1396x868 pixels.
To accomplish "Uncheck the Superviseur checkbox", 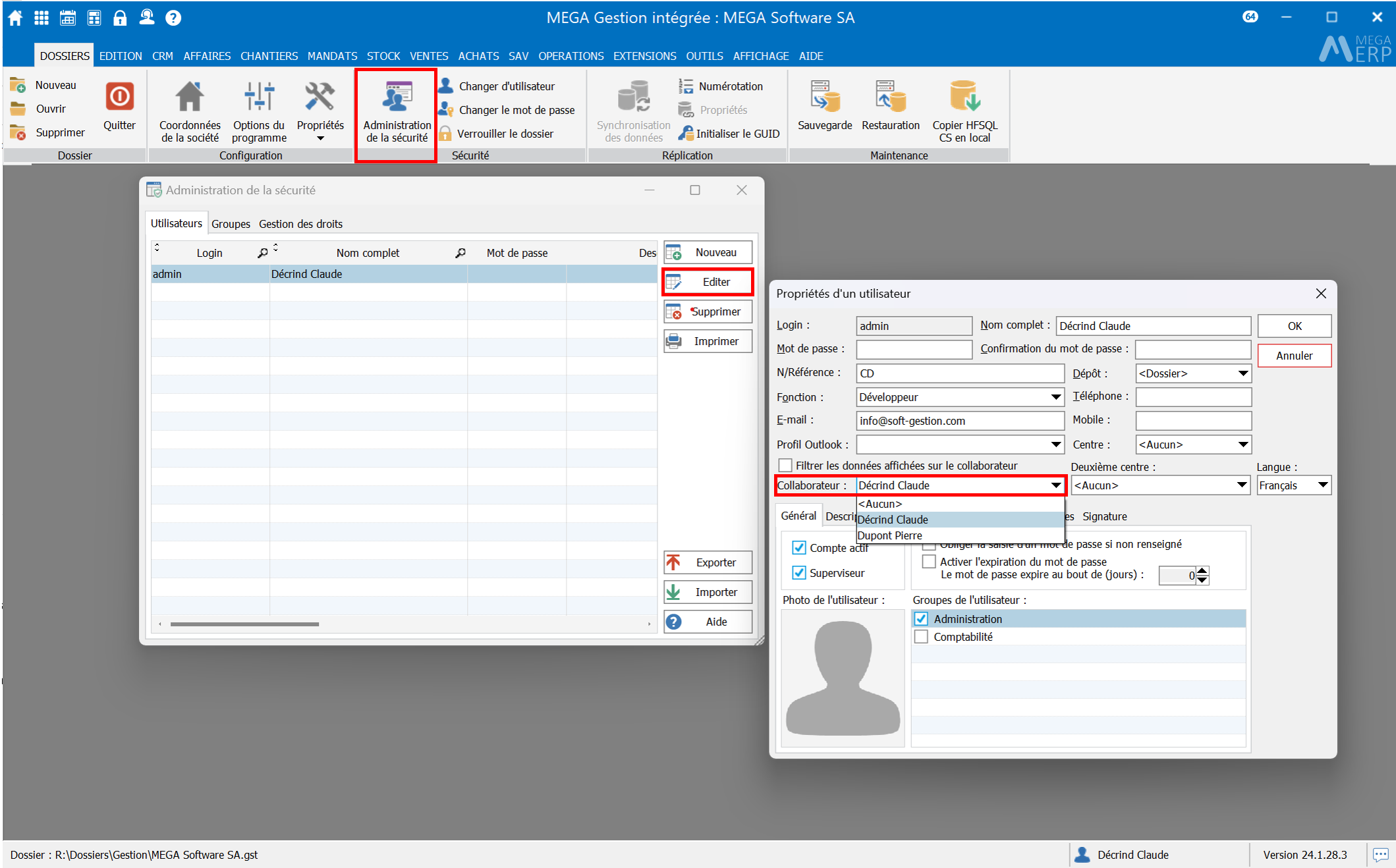I will tap(799, 573).
